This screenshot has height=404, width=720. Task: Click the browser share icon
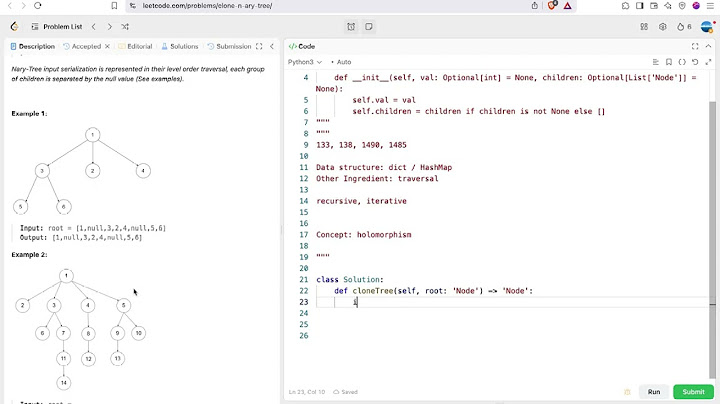[x=534, y=6]
